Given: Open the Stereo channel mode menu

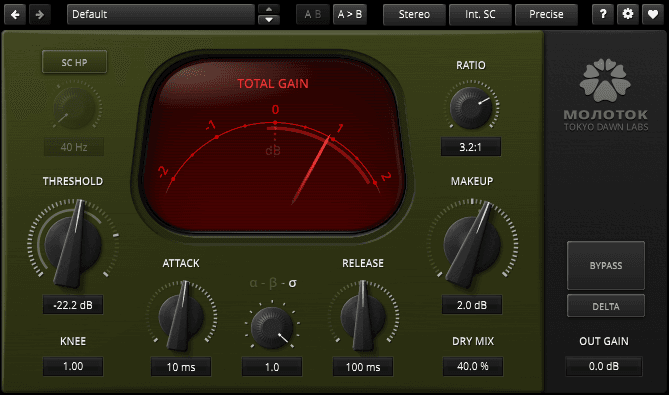Looking at the screenshot, I should [414, 15].
